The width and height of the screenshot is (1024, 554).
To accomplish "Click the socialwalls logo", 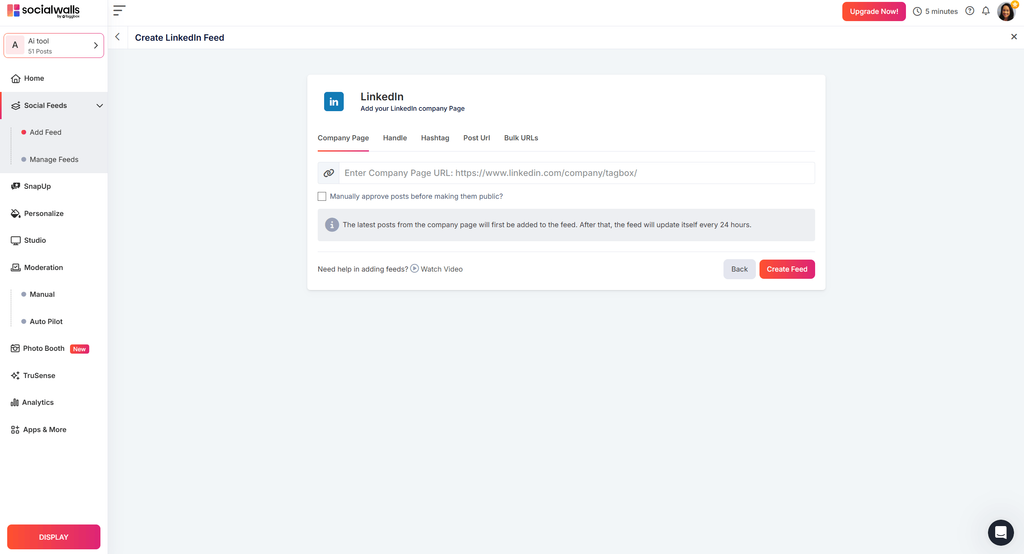I will (x=43, y=11).
